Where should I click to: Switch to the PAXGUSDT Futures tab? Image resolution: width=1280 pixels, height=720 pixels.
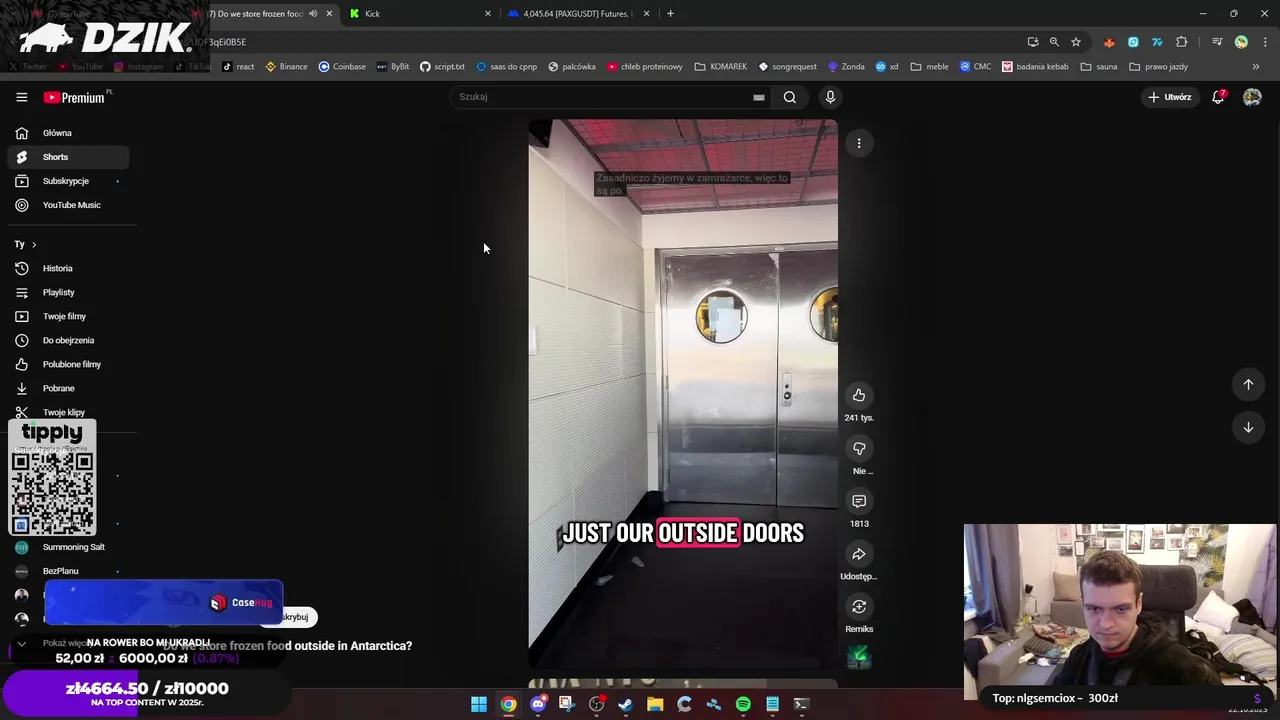[x=579, y=14]
